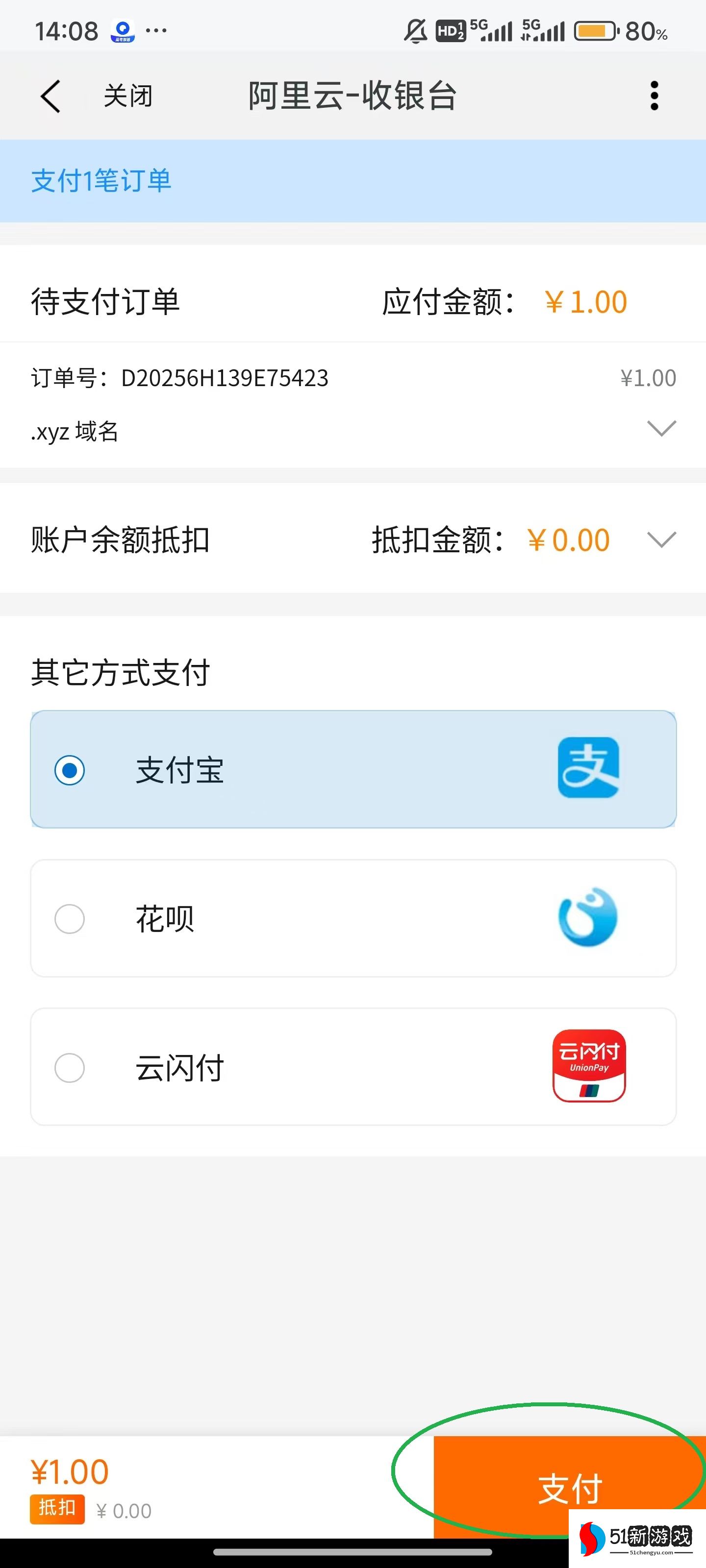Open the three-dot more options menu
Screen dimensions: 706x1568
(x=654, y=96)
